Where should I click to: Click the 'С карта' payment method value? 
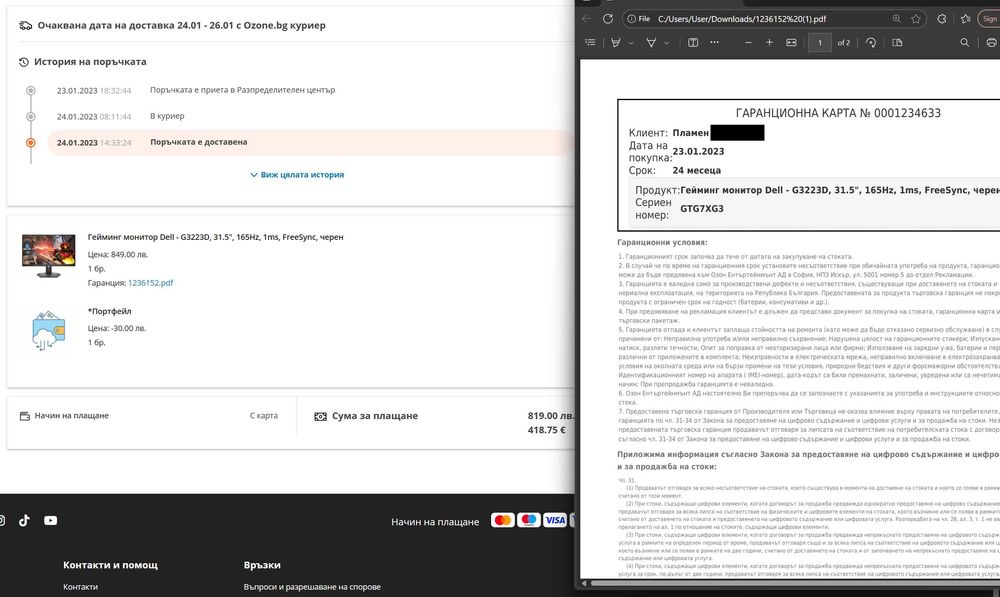click(263, 415)
